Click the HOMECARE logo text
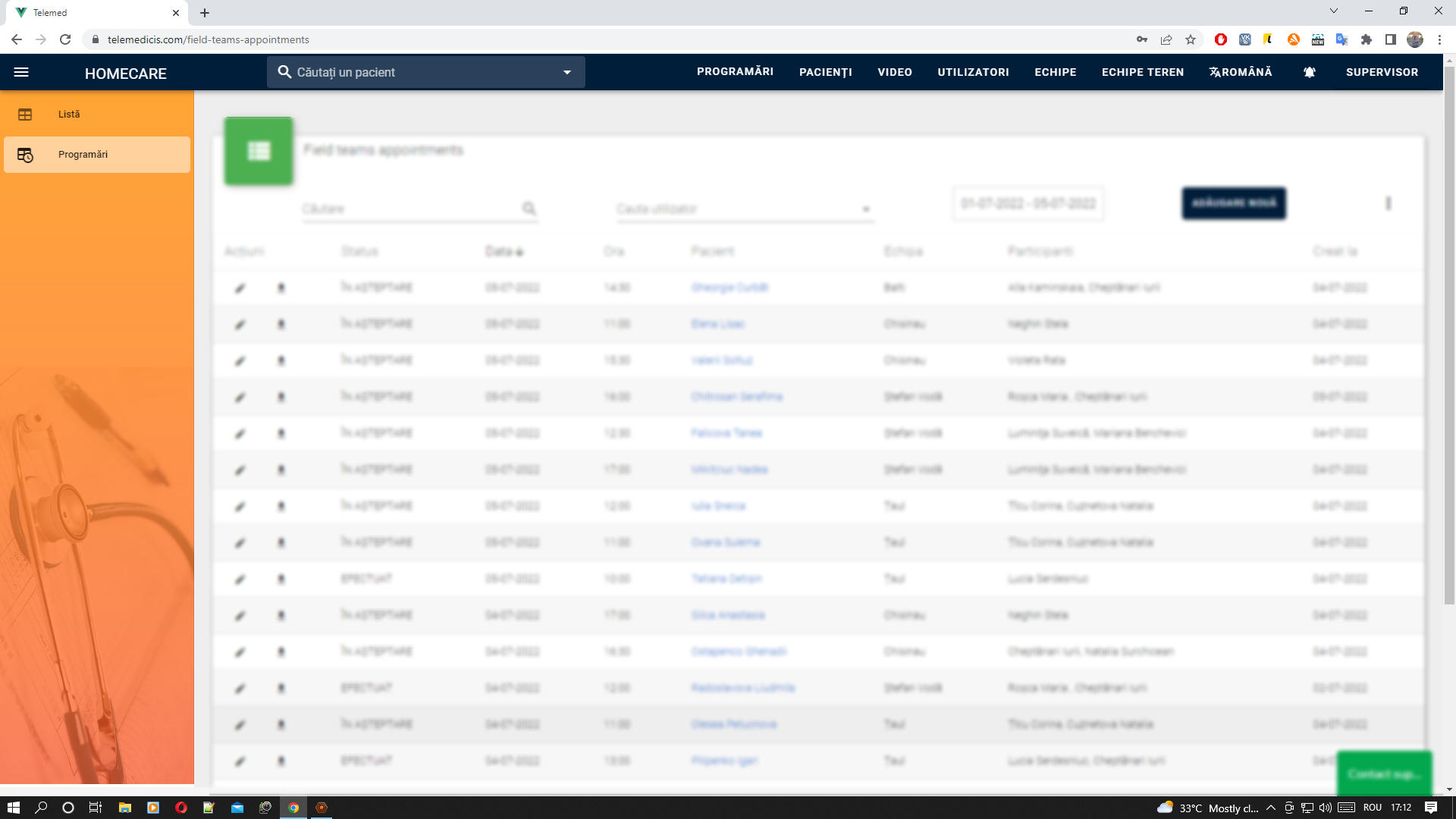 point(126,74)
